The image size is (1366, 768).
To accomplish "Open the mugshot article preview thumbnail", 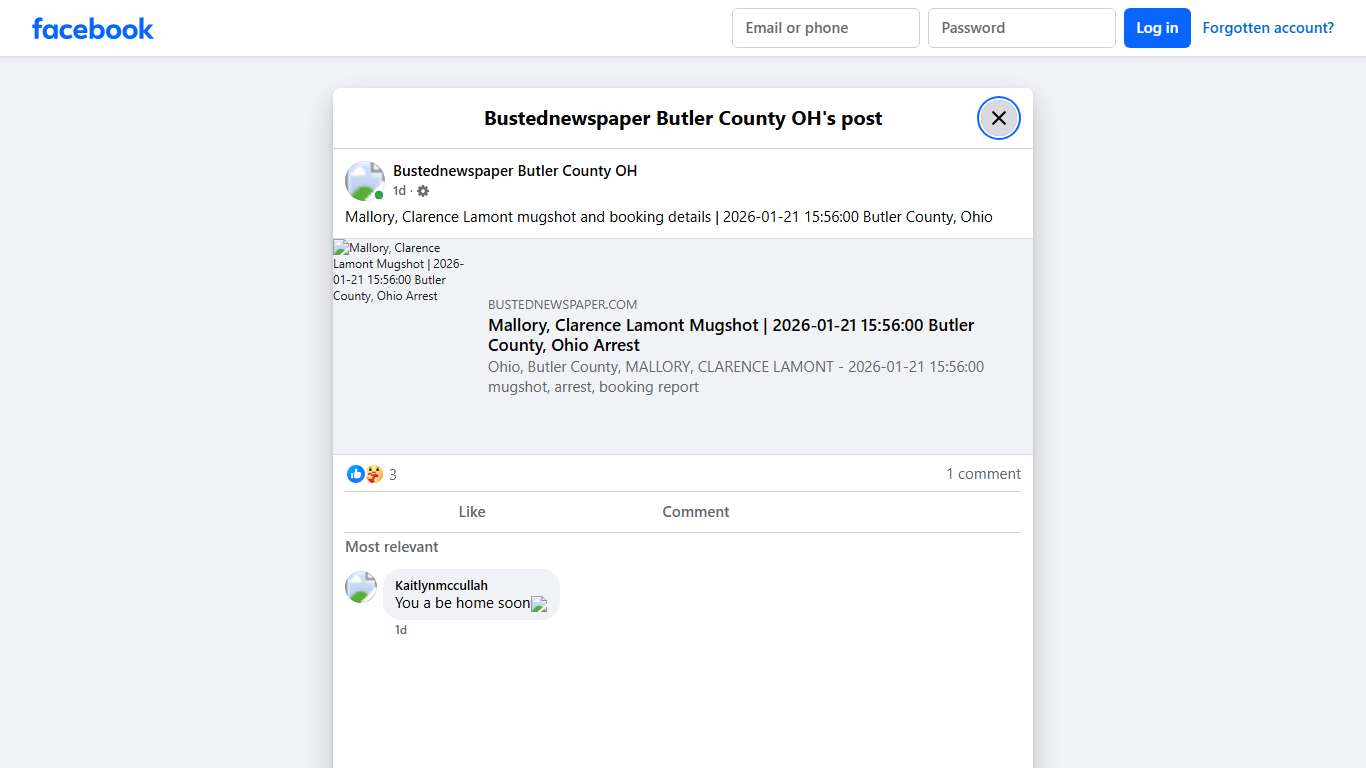I will click(x=400, y=272).
